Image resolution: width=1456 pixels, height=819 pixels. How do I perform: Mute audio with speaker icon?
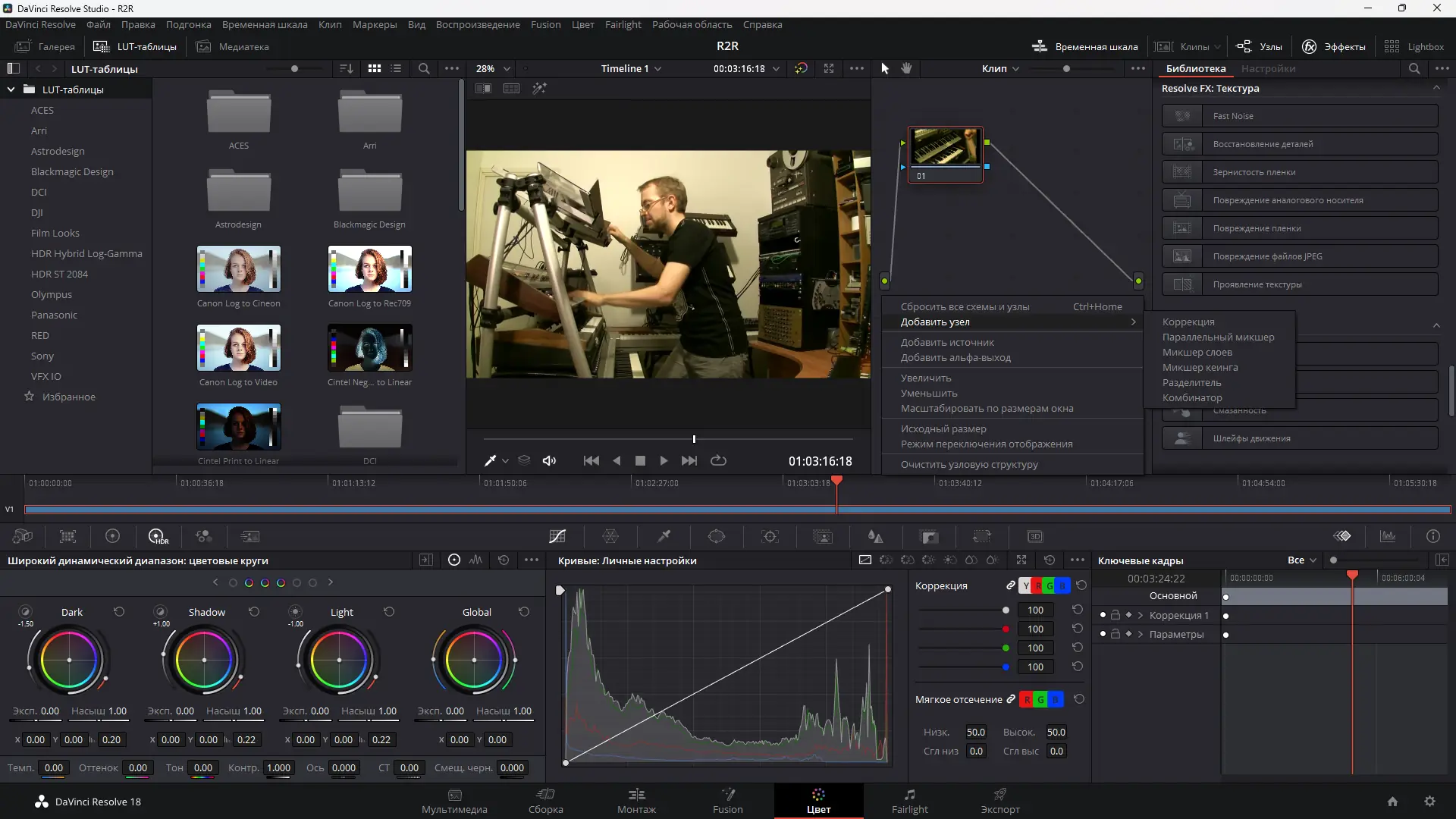click(550, 460)
